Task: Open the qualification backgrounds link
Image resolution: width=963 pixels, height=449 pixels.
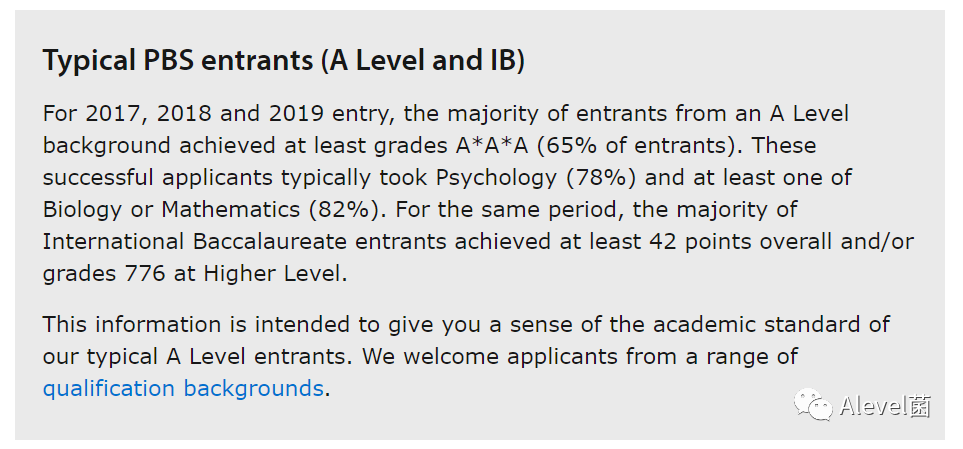Action: coord(183,389)
